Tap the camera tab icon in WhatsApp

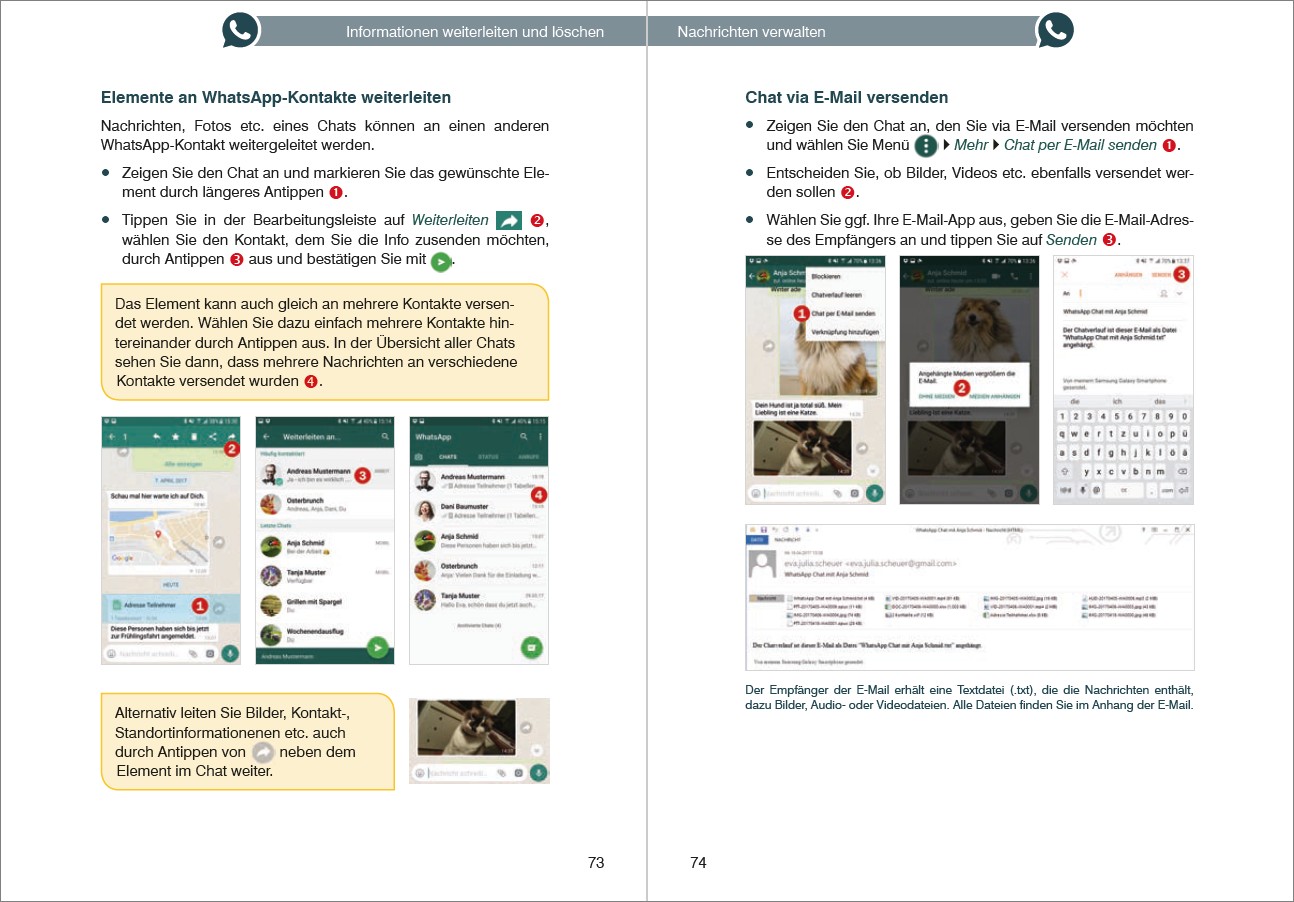click(x=419, y=456)
